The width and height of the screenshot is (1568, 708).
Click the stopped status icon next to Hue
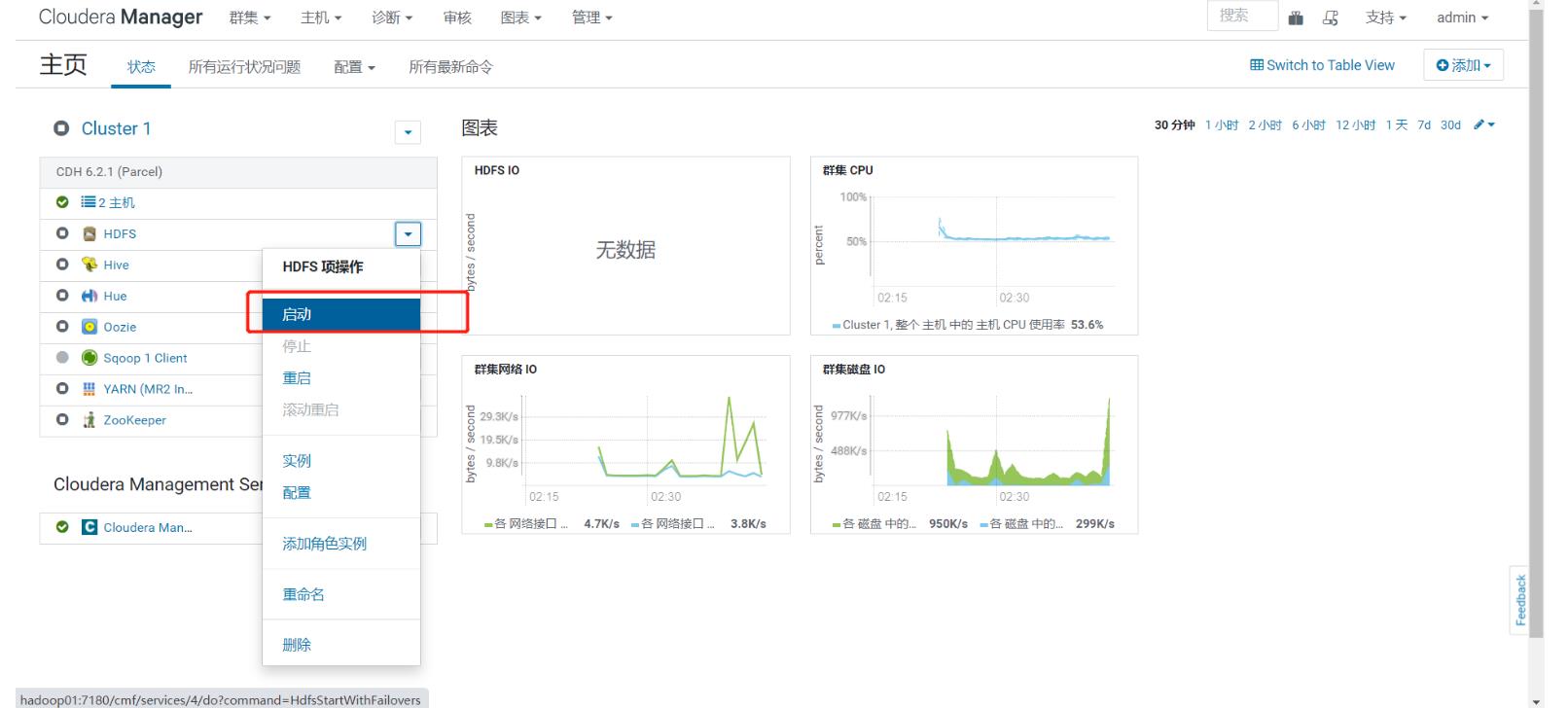pyautogui.click(x=62, y=296)
